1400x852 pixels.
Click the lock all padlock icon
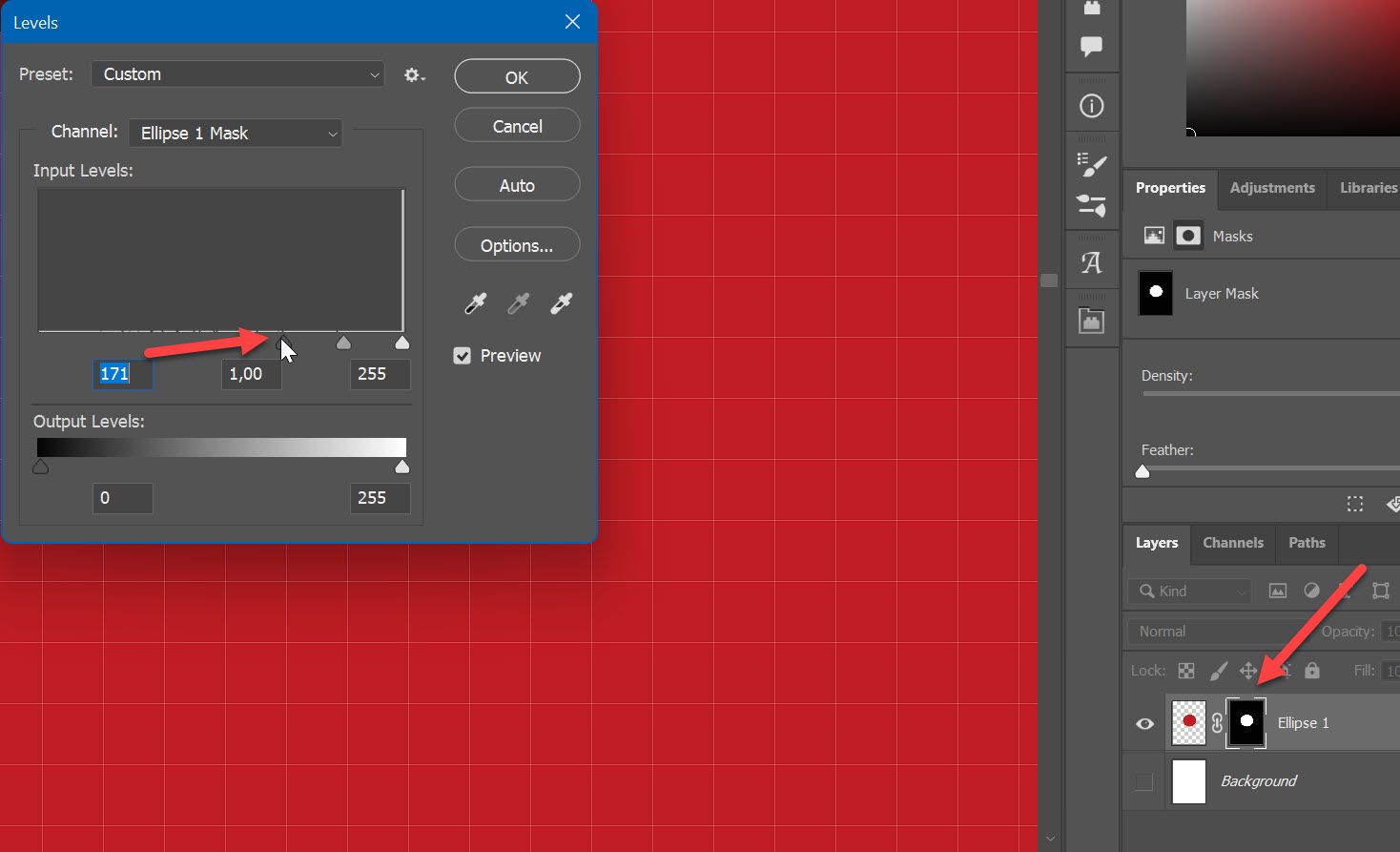pos(1312,671)
